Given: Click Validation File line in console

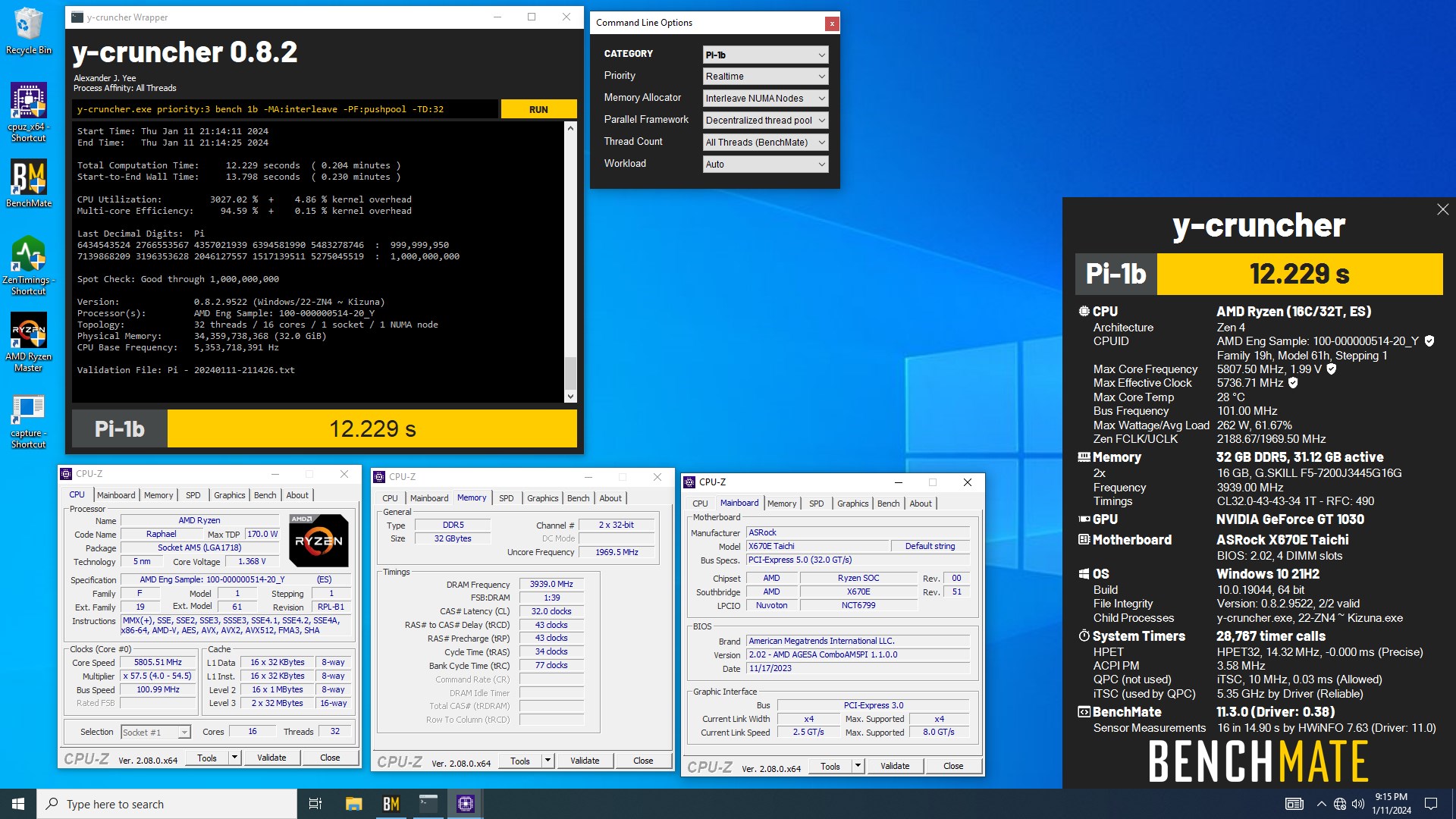Looking at the screenshot, I should click(x=186, y=370).
